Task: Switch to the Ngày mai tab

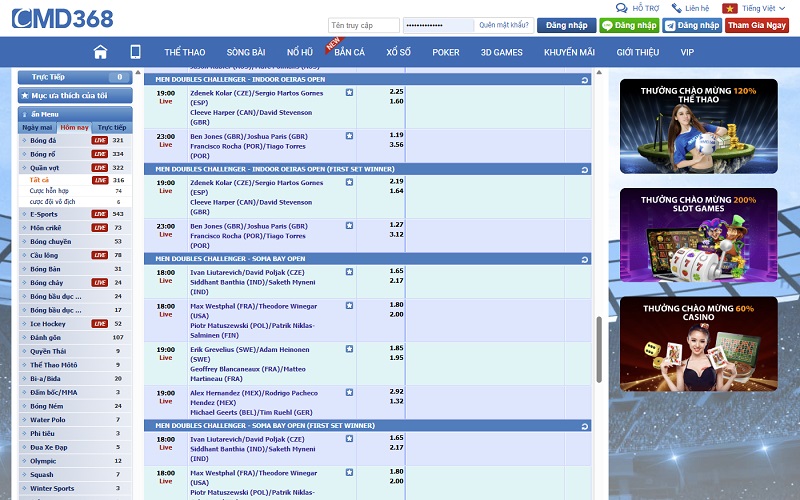Action: 38,128
